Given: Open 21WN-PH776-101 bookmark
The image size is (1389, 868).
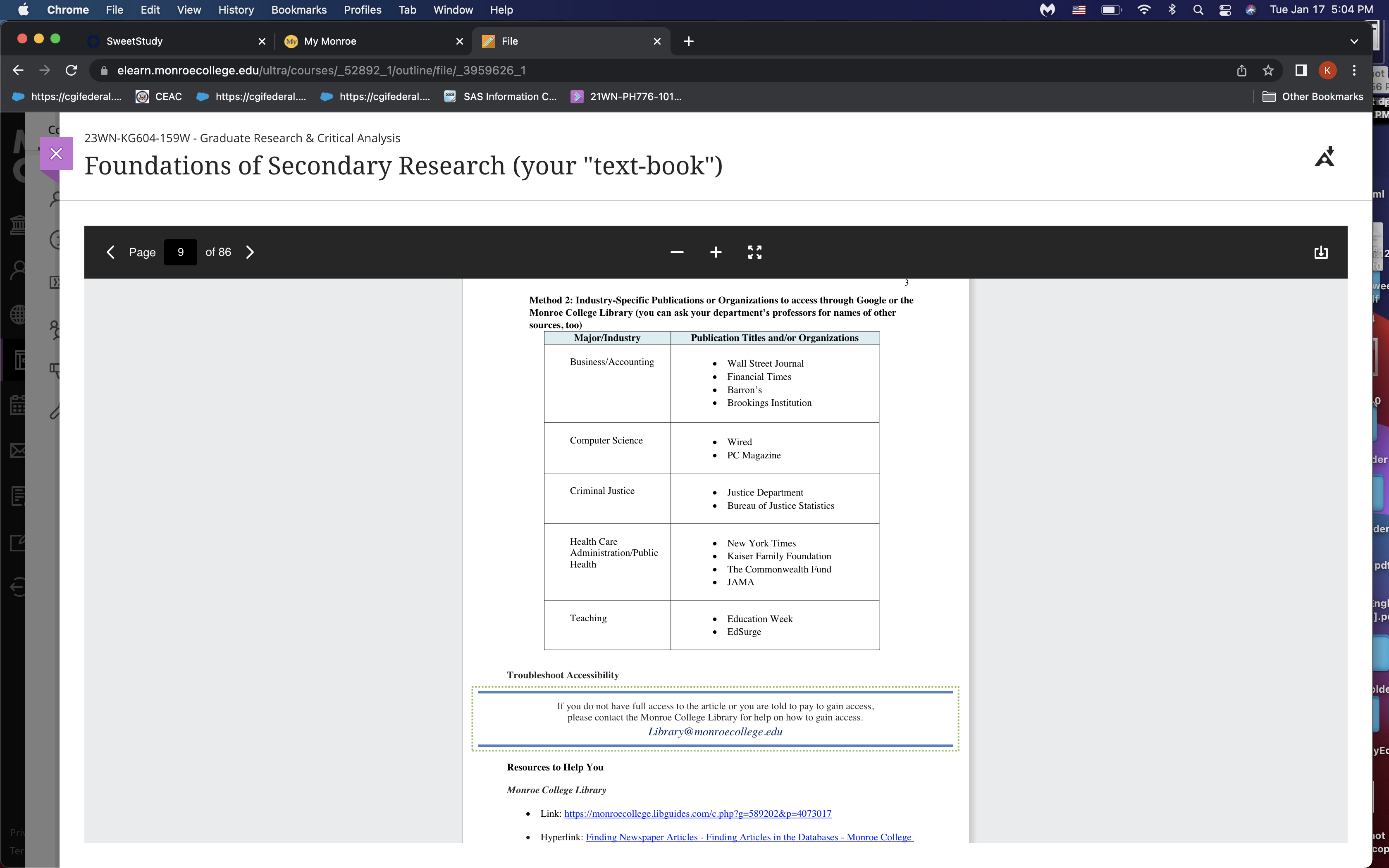Looking at the screenshot, I should (x=626, y=96).
